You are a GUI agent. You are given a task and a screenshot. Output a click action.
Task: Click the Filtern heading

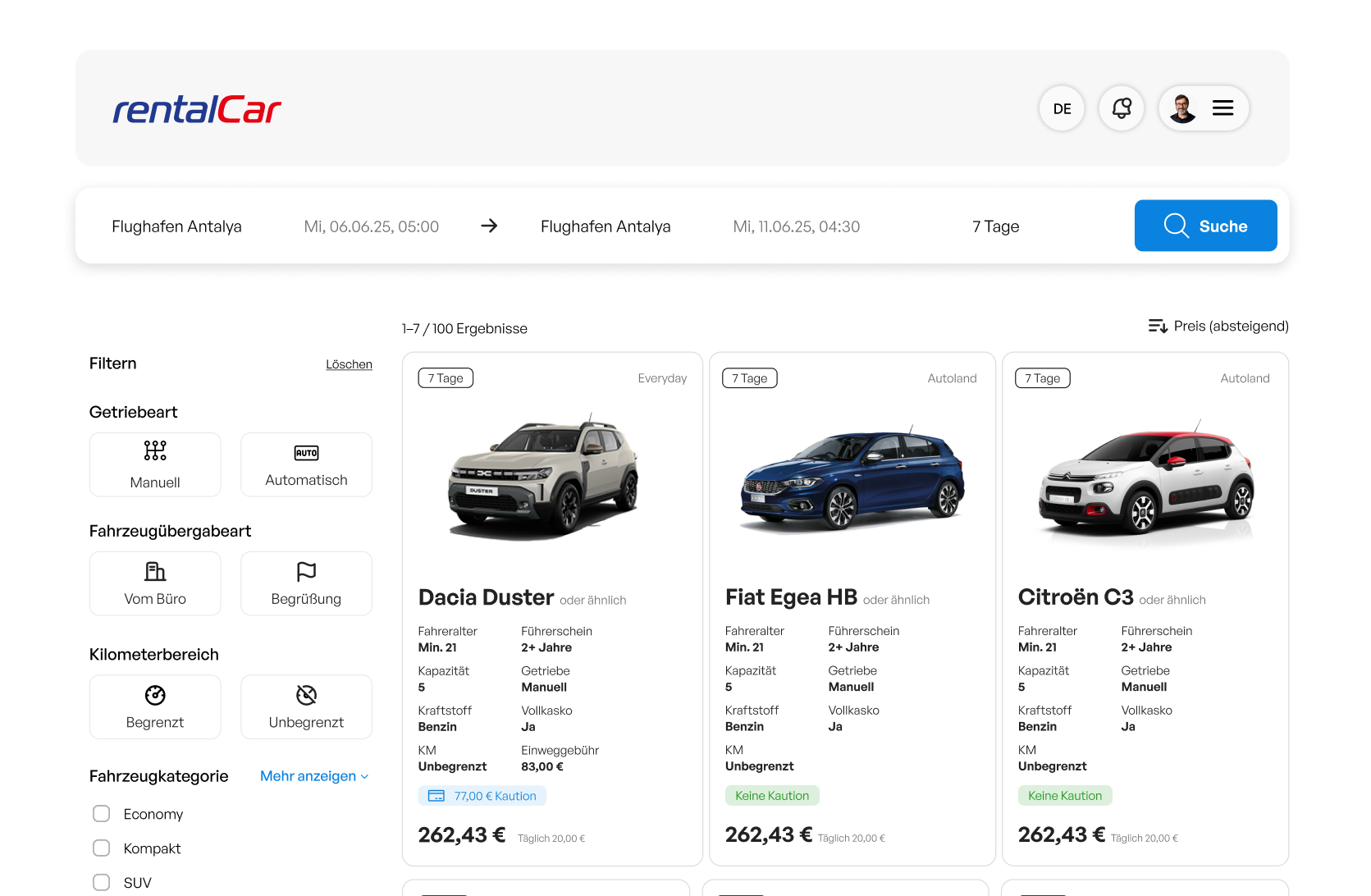point(113,363)
